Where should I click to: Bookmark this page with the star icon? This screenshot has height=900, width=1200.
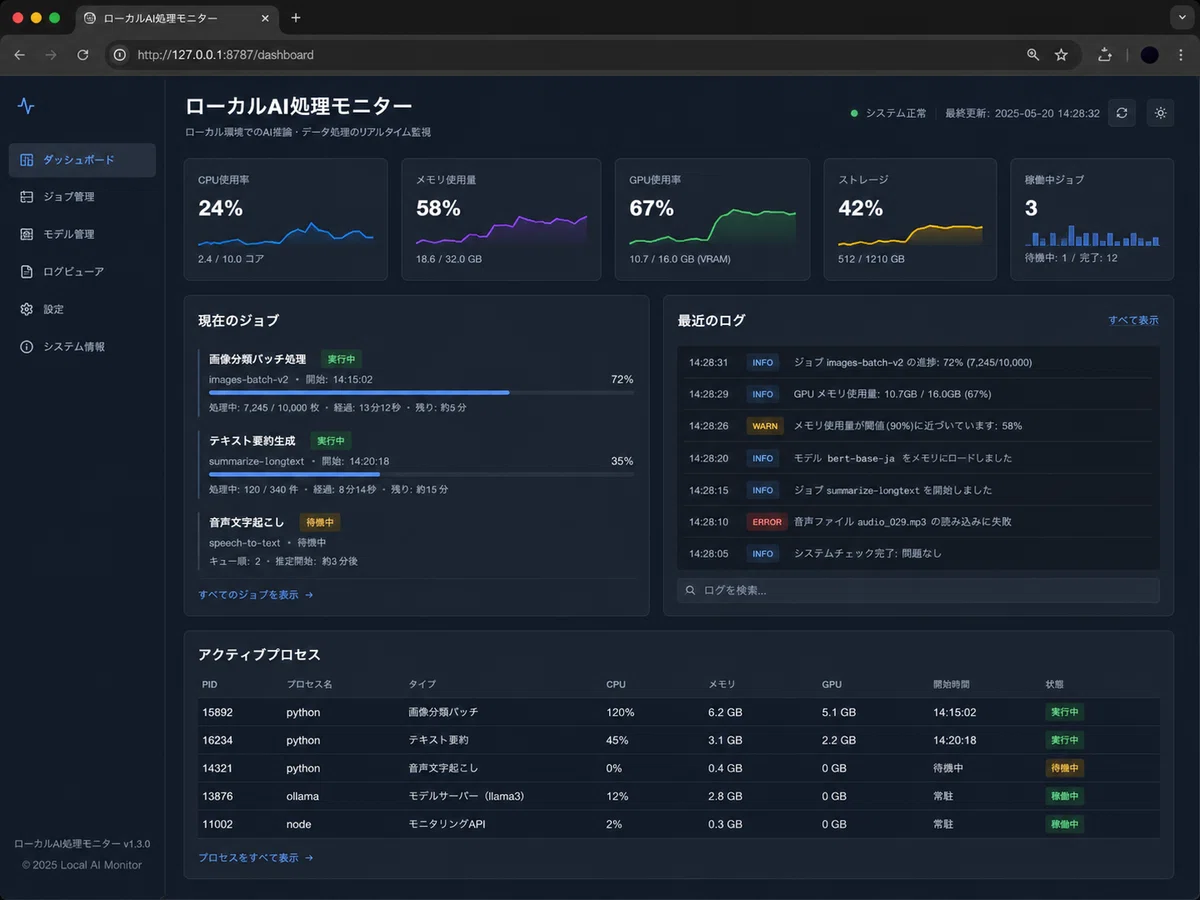pyautogui.click(x=1061, y=55)
